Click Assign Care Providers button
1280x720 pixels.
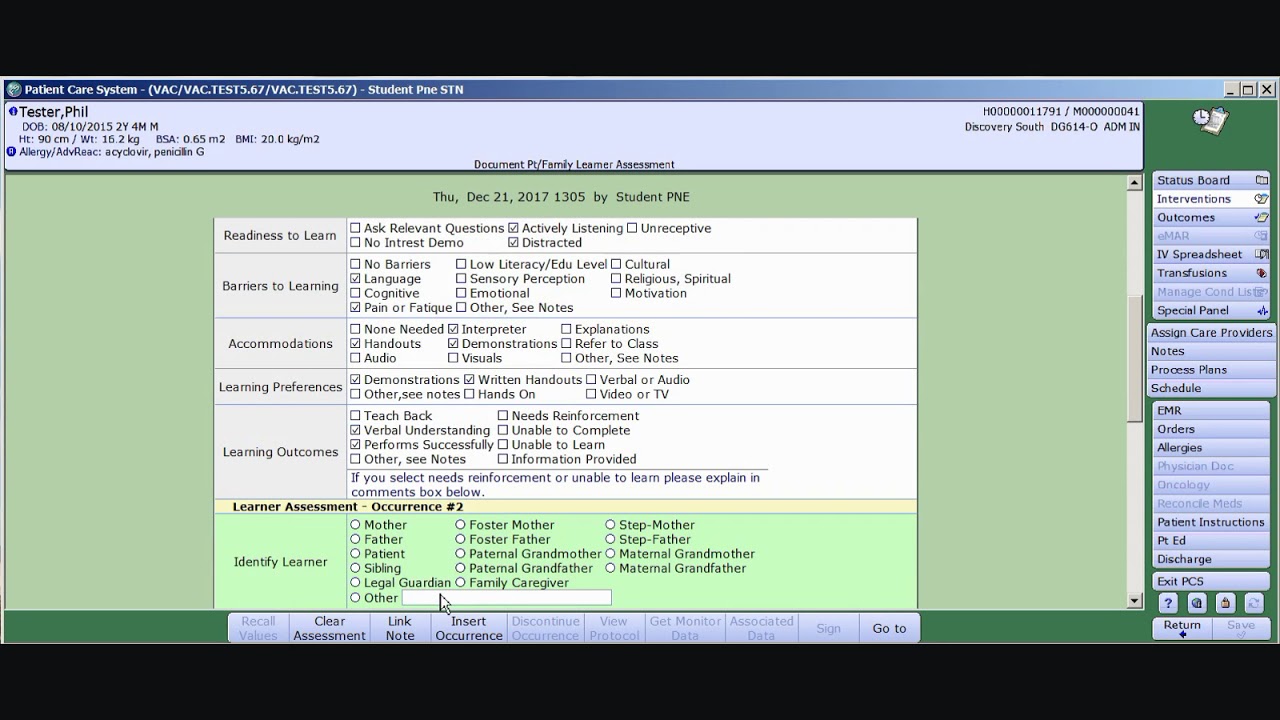[1211, 333]
